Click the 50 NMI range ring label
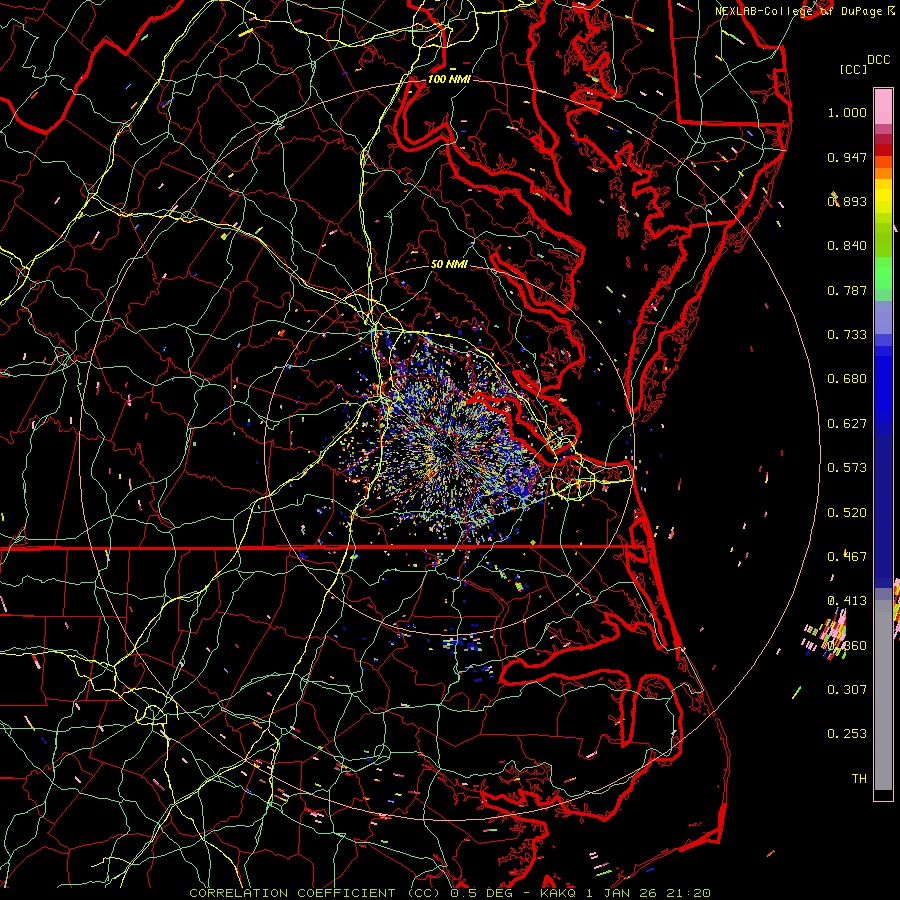This screenshot has height=900, width=900. click(449, 265)
